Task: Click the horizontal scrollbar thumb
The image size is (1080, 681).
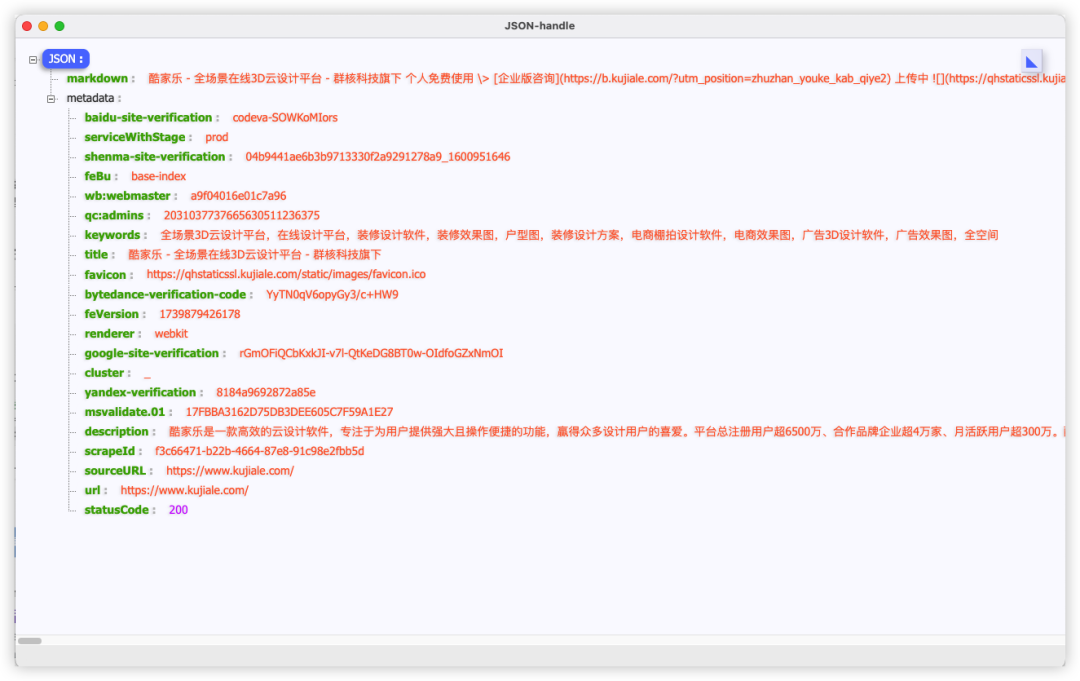Action: pos(30,641)
